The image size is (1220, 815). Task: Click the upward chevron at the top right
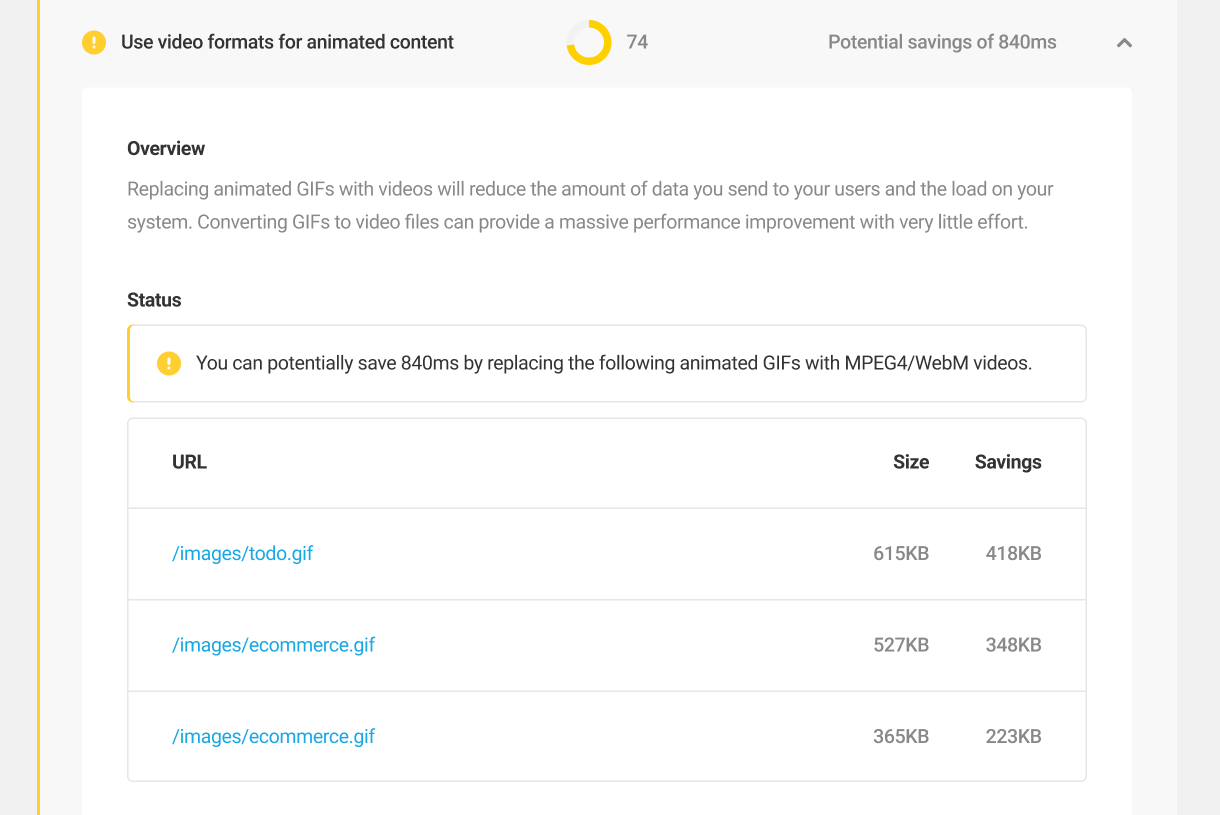tap(1124, 43)
